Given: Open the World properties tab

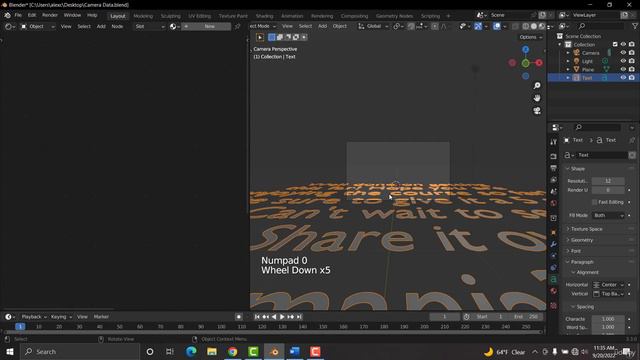Looking at the screenshot, I should [553, 203].
